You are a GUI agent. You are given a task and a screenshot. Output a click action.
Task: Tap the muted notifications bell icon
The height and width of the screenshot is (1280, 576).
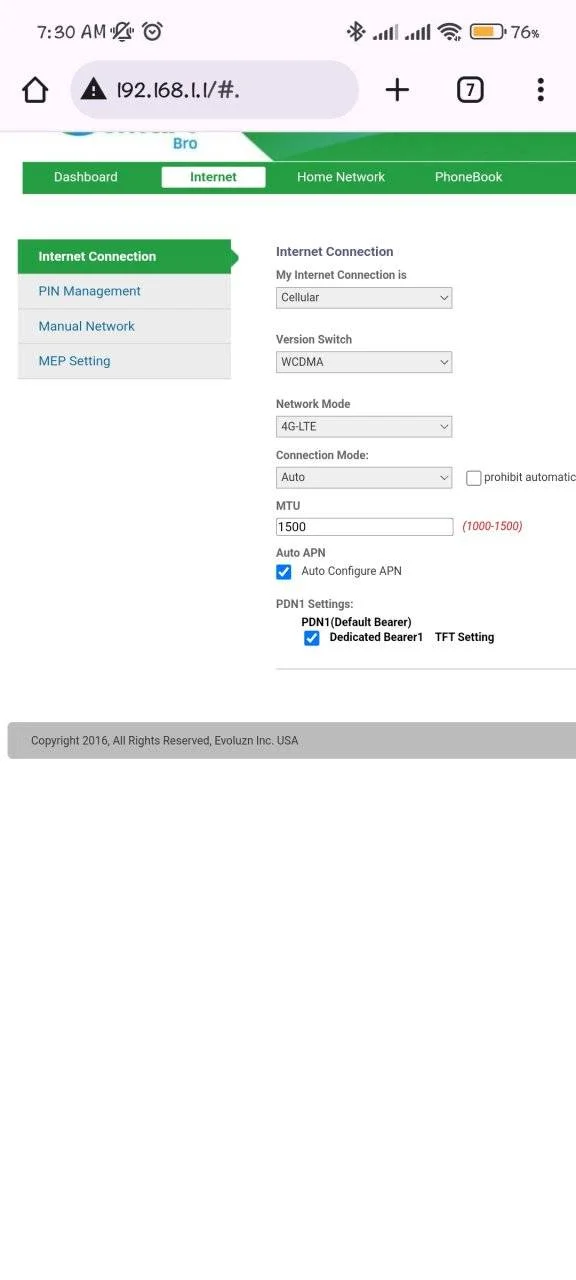pos(122,32)
